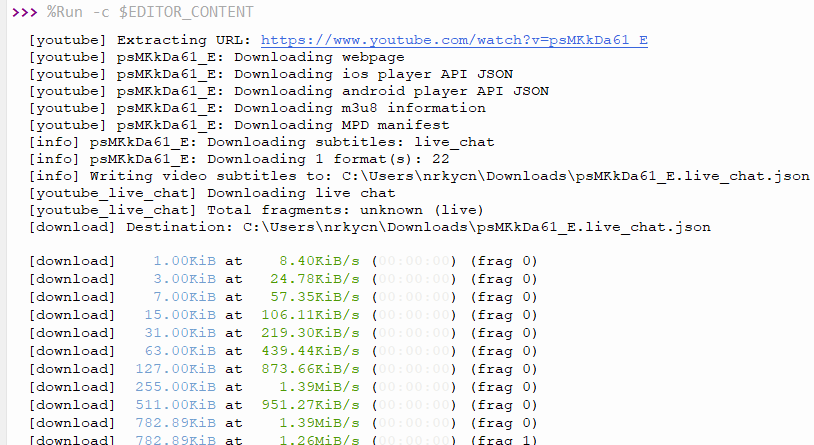The image size is (814, 445).
Task: Click the 511.00KiB download size value
Action: click(175, 405)
